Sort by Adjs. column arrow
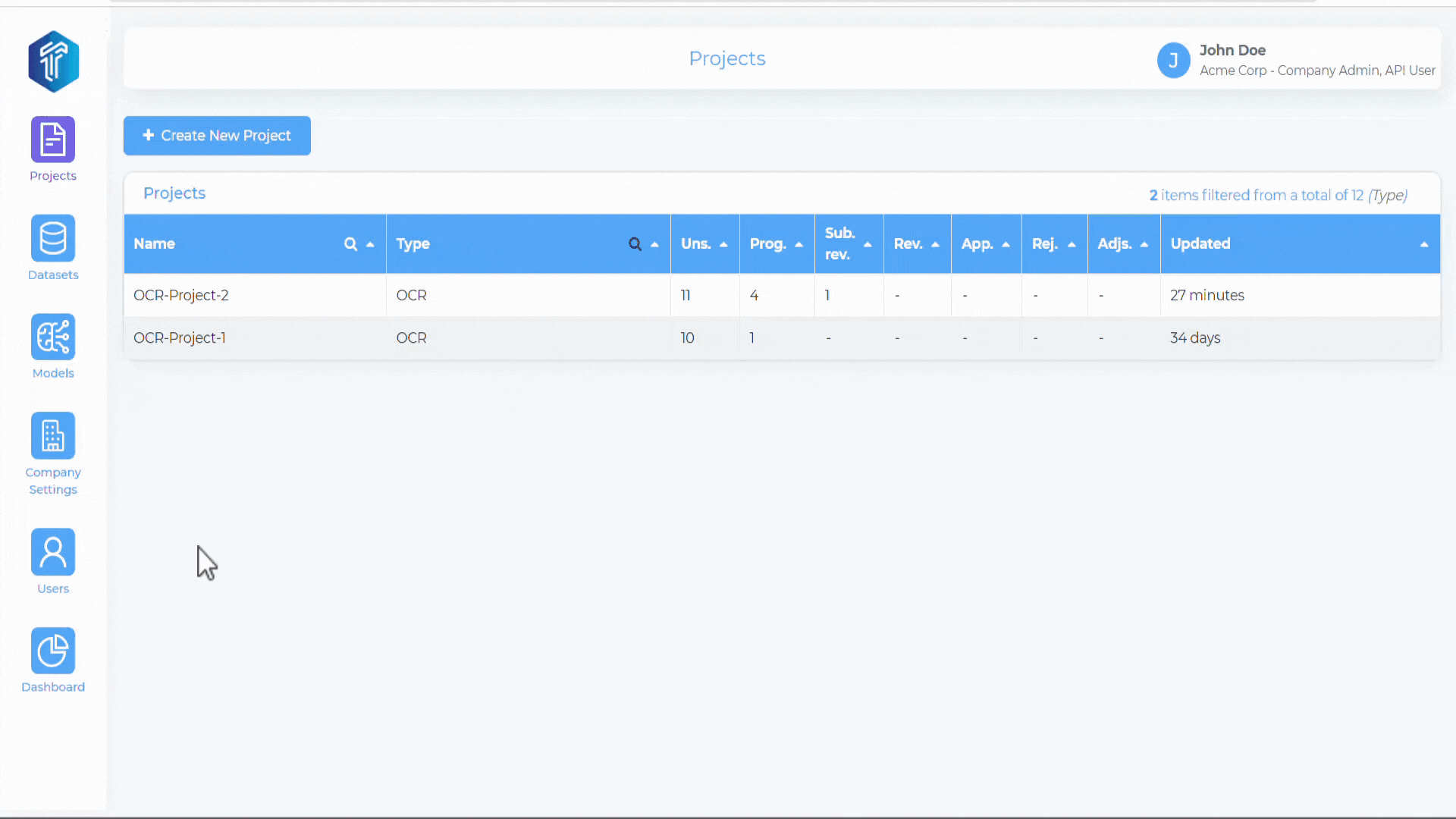The height and width of the screenshot is (819, 1456). pos(1144,244)
